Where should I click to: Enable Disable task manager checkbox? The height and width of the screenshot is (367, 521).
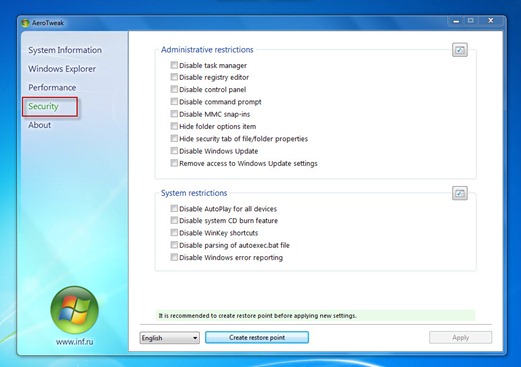174,65
